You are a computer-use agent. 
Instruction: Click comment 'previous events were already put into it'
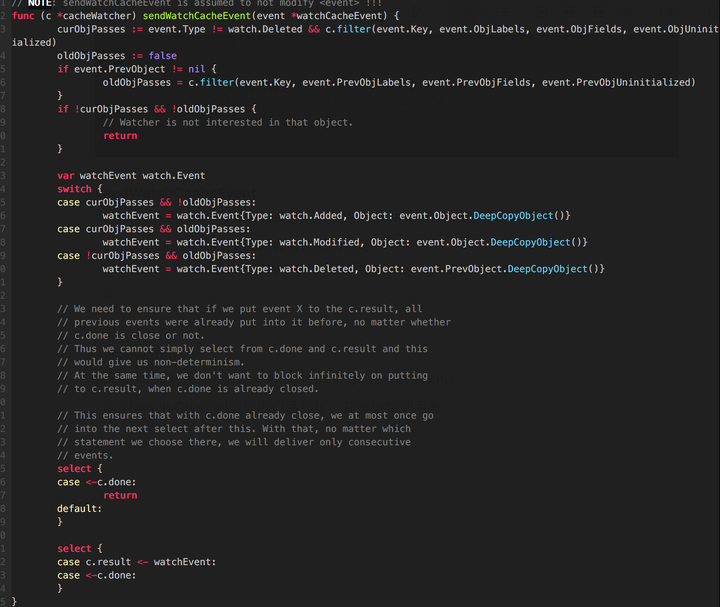[x=253, y=322]
